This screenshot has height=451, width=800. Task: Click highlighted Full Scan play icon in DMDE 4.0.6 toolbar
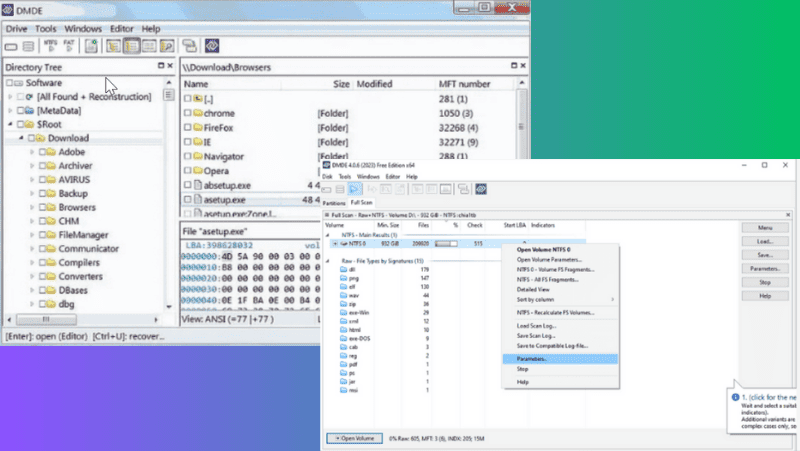point(355,189)
